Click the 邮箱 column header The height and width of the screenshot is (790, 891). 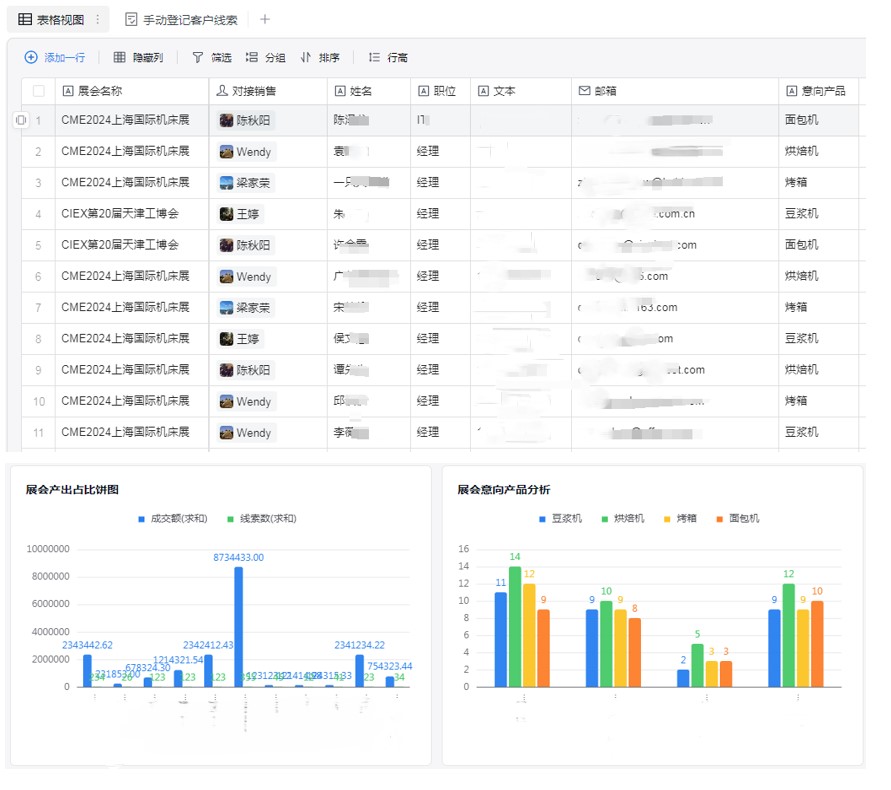[x=605, y=91]
